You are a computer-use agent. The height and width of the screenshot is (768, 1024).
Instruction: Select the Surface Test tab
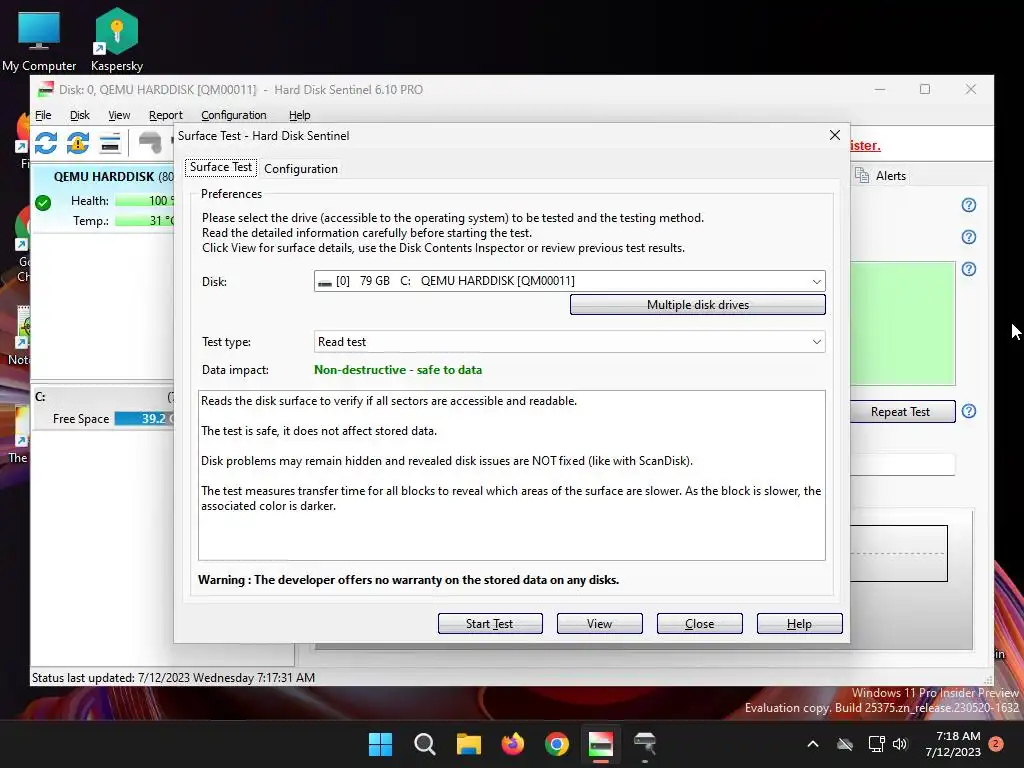pos(221,167)
